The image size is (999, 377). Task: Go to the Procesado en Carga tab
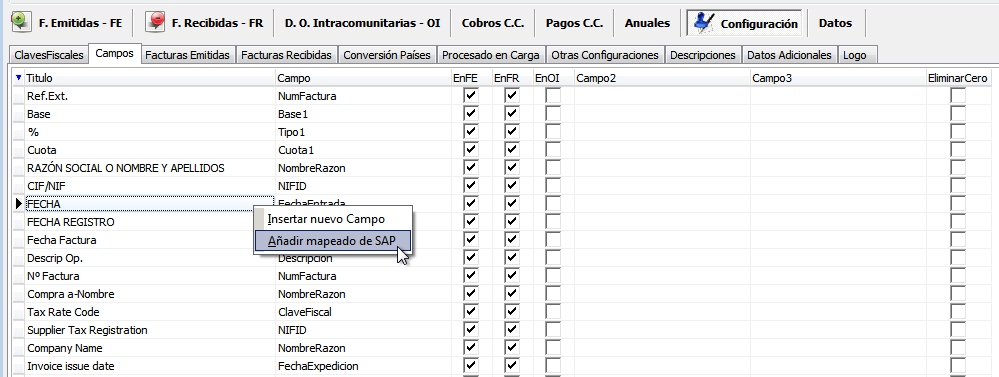[x=491, y=55]
